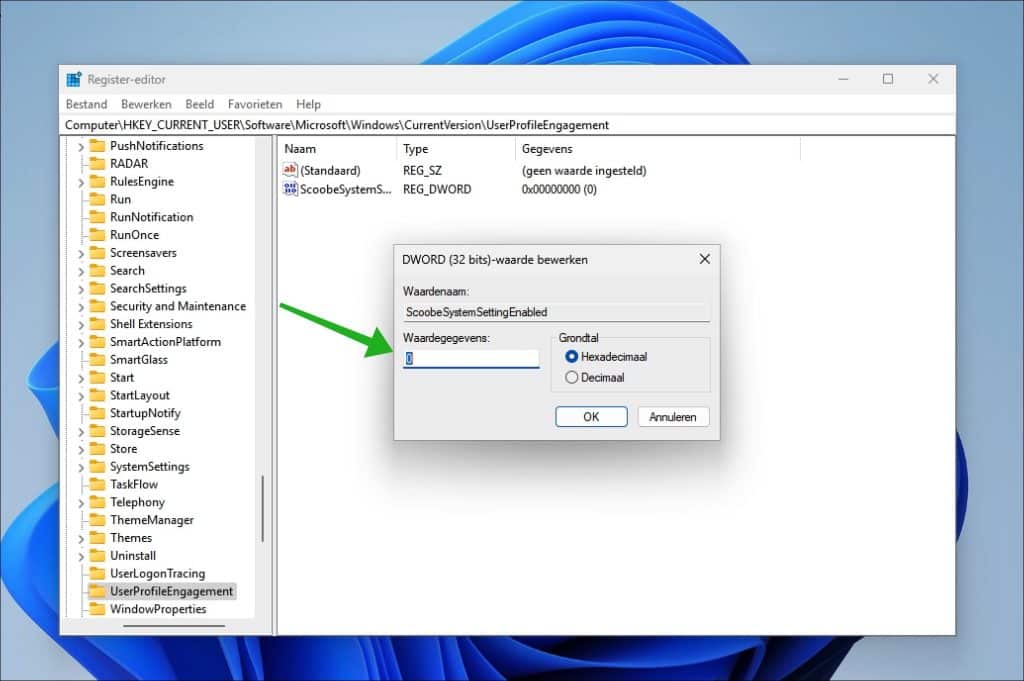This screenshot has height=681, width=1024.
Task: Select the RunNotification folder icon
Action: pos(97,217)
